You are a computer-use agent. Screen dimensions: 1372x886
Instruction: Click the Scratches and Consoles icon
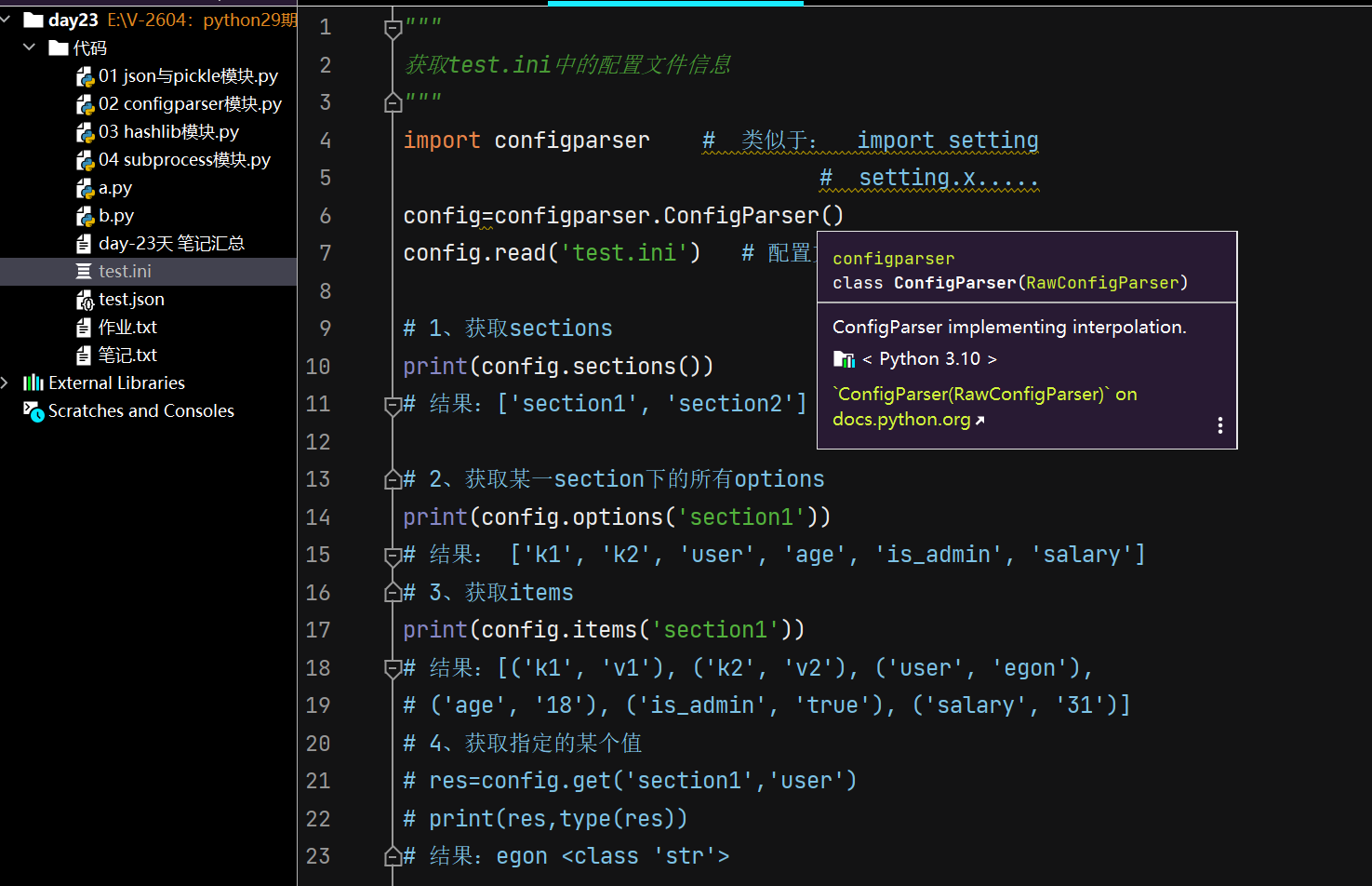[x=33, y=411]
